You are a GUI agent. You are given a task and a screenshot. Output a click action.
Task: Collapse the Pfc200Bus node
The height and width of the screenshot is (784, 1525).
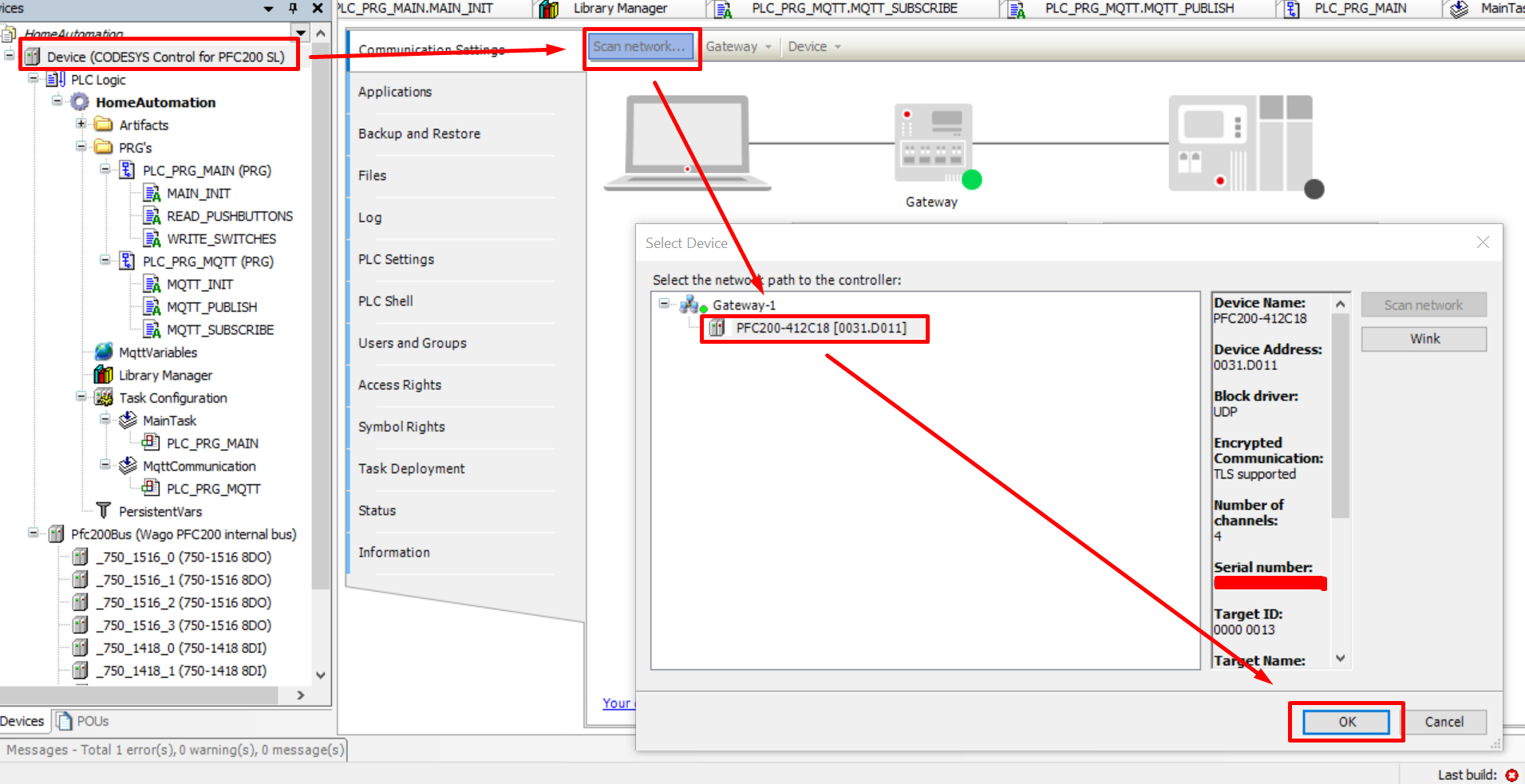34,533
